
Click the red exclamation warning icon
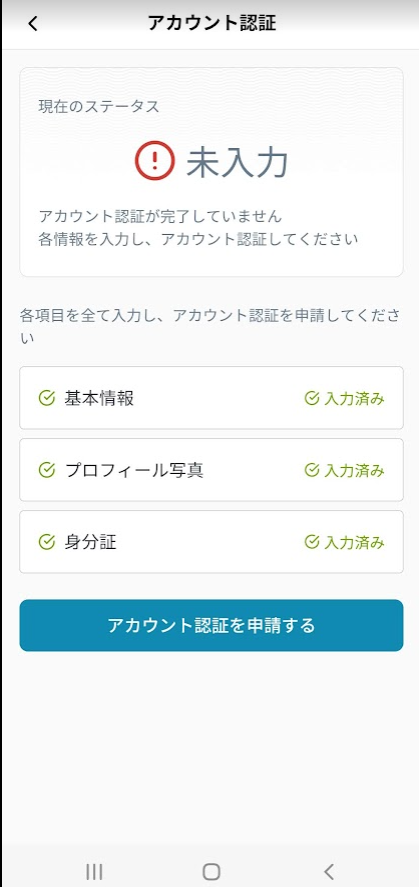(154, 161)
